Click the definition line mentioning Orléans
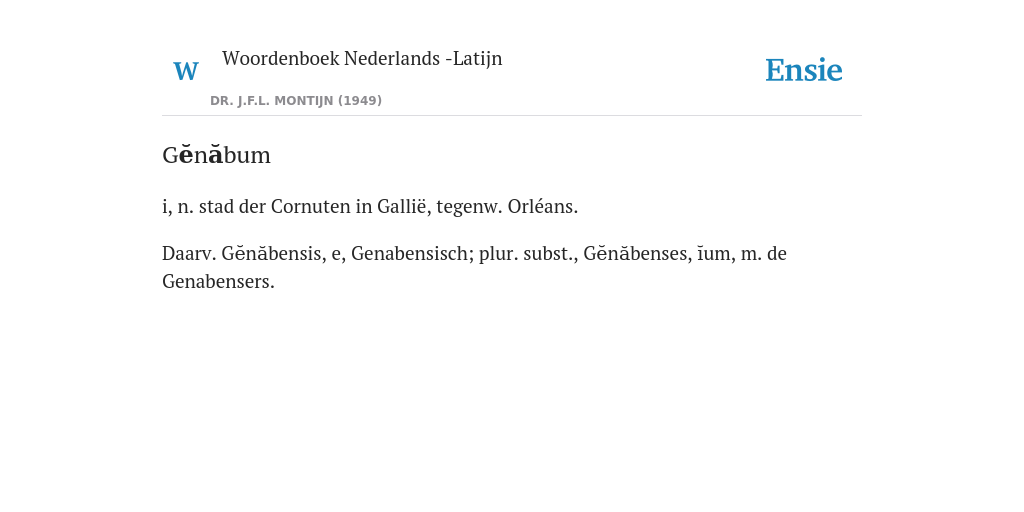1024x512 pixels. (x=370, y=207)
